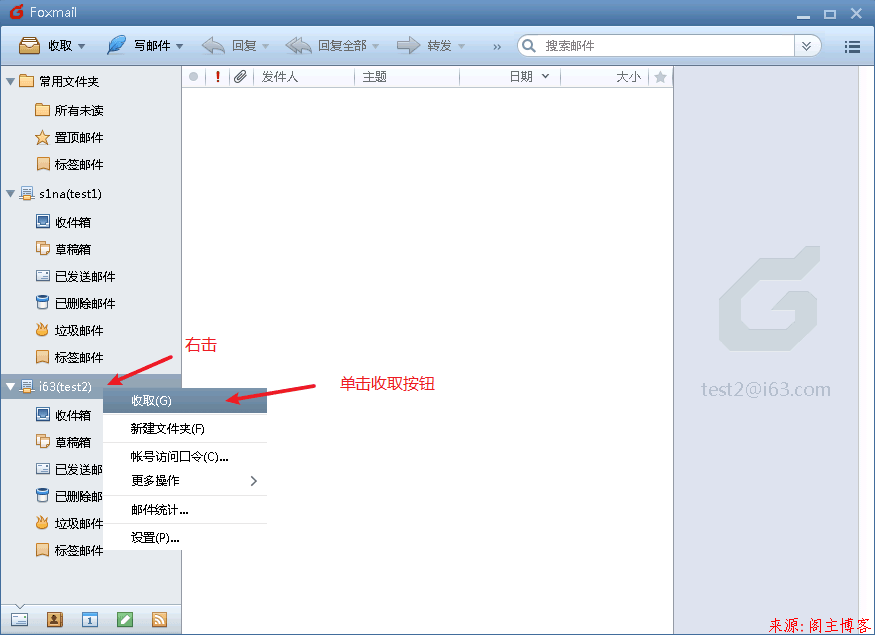Open i63 account 草稿箱 drafts
Screen dimensions: 875x635
[x=63, y=442]
